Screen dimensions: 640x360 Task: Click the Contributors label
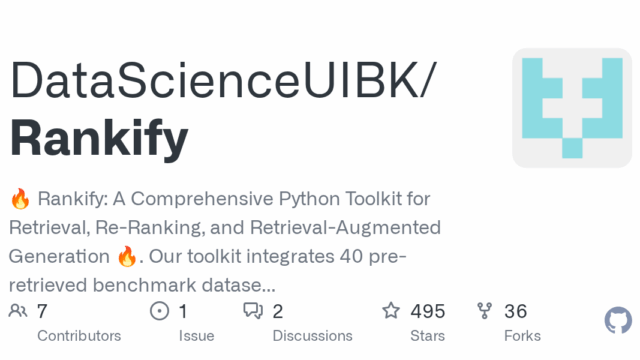pos(79,336)
